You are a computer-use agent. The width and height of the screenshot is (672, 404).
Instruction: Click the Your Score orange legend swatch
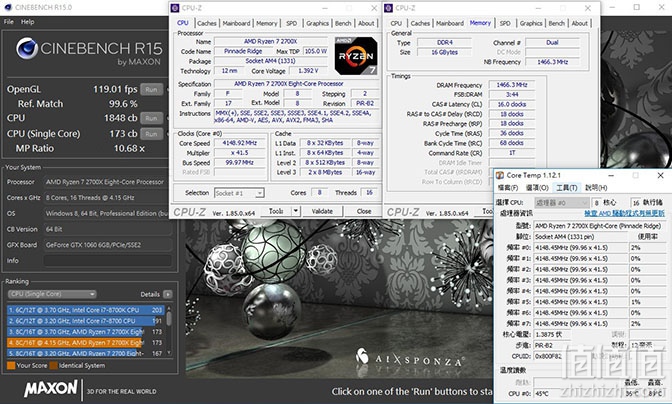(x=11, y=365)
